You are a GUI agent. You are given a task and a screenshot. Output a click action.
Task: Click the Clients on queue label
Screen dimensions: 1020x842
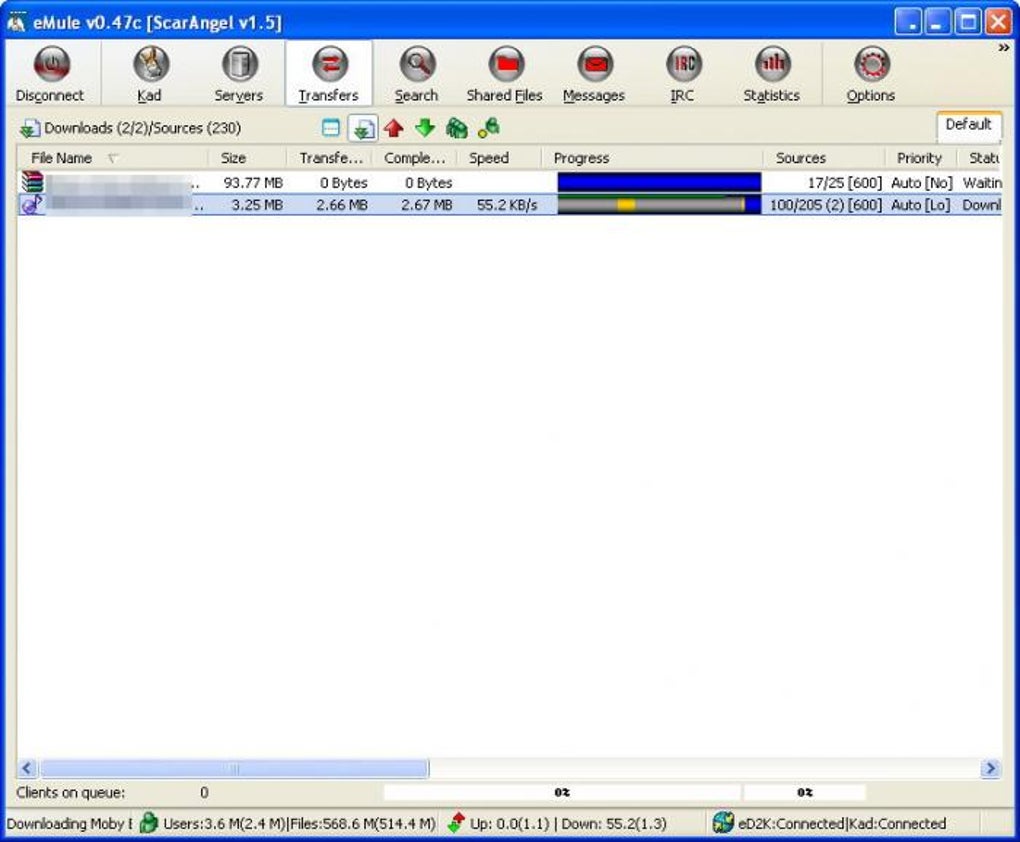(70, 793)
